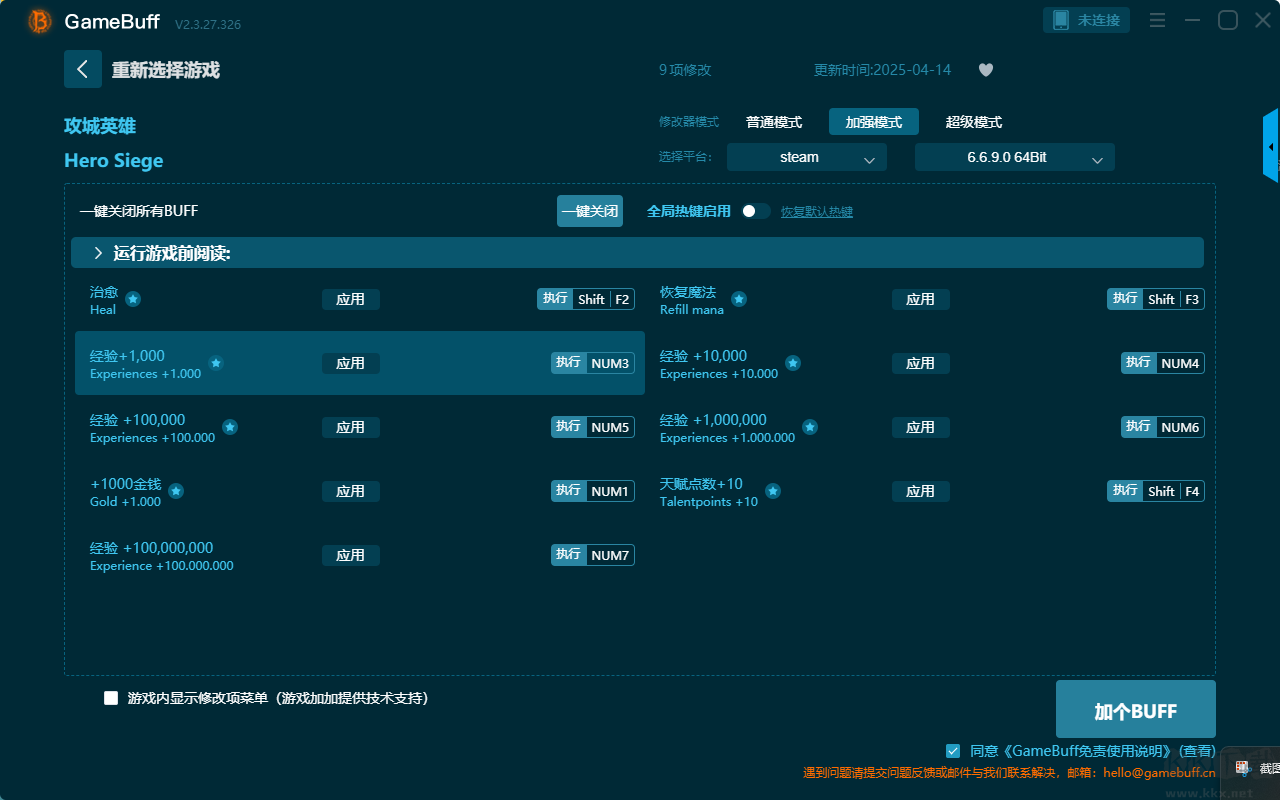Viewport: 1280px width, 800px height.
Task: Apply the Gold +1.000 buff
Action: 351,491
